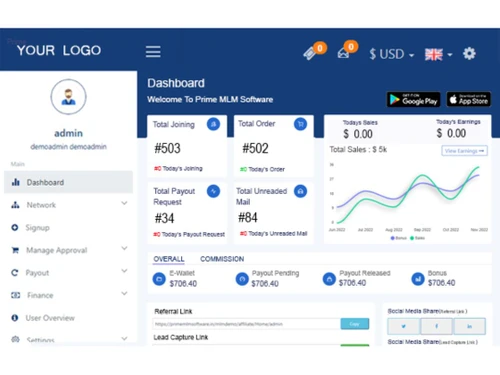This screenshot has height=375, width=500.
Task: Open the mail envelope notifications icon
Action: tap(343, 53)
